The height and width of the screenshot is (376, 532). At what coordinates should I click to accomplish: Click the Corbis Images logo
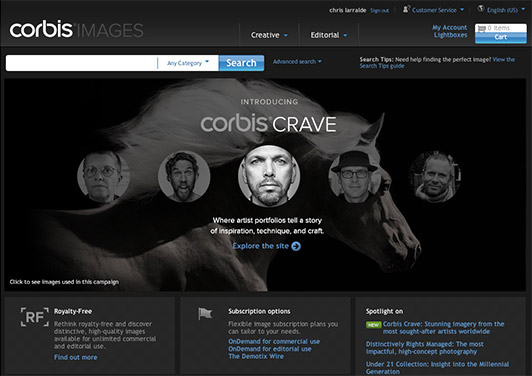pyautogui.click(x=76, y=30)
